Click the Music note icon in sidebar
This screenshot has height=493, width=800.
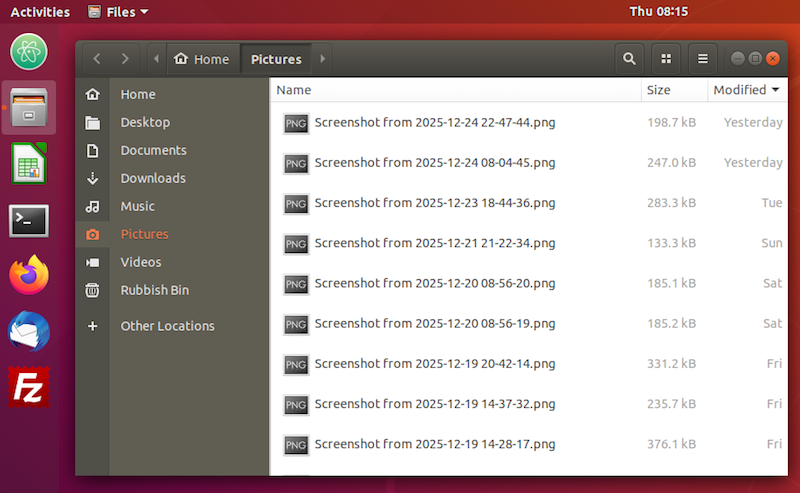click(x=92, y=206)
